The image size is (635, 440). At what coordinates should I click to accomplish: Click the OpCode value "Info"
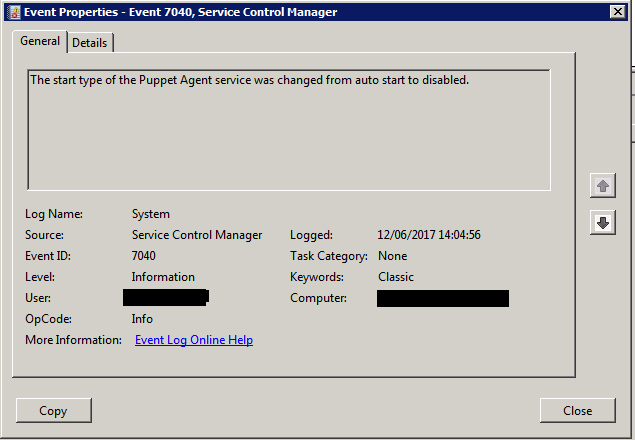point(142,319)
